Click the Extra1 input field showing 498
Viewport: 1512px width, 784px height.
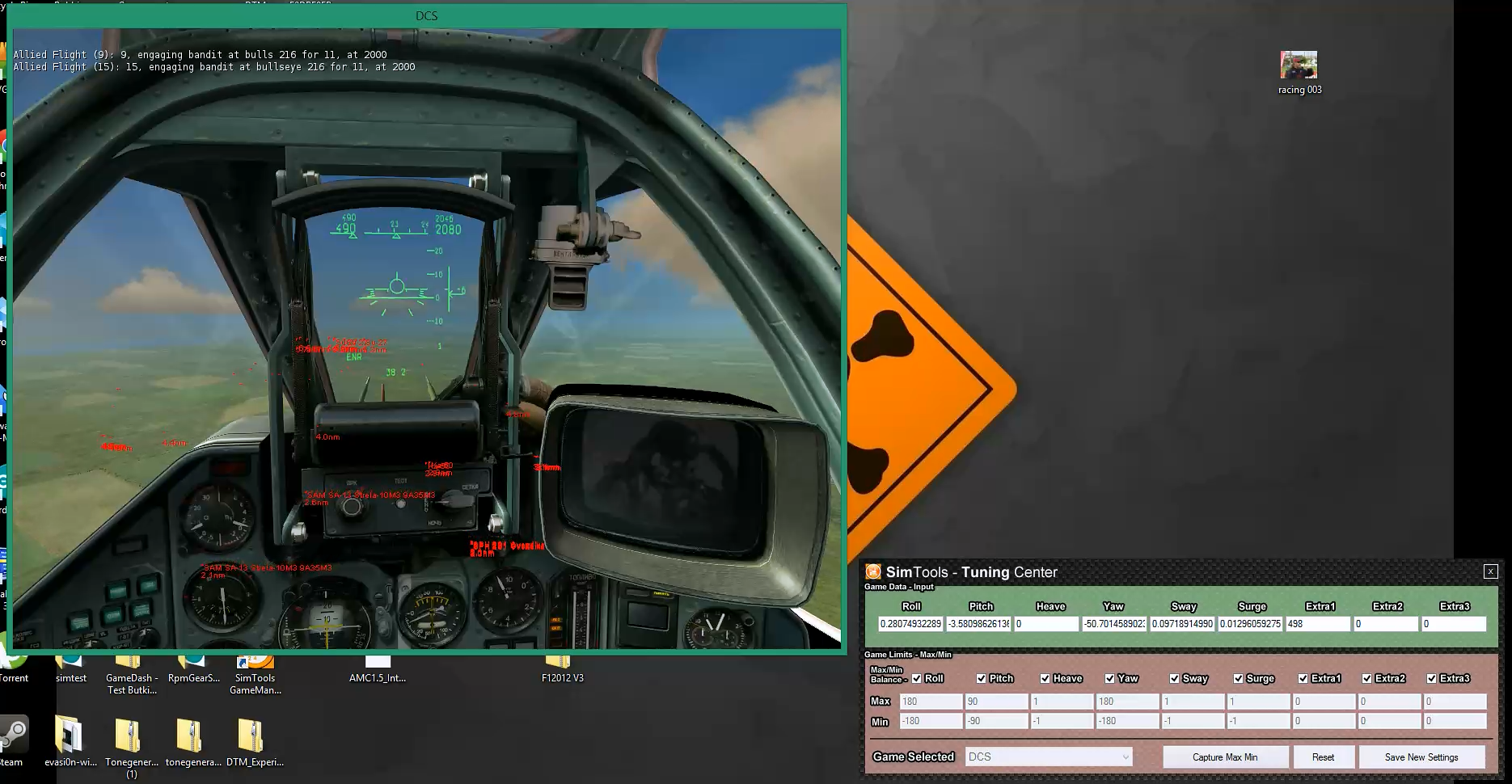click(1318, 624)
